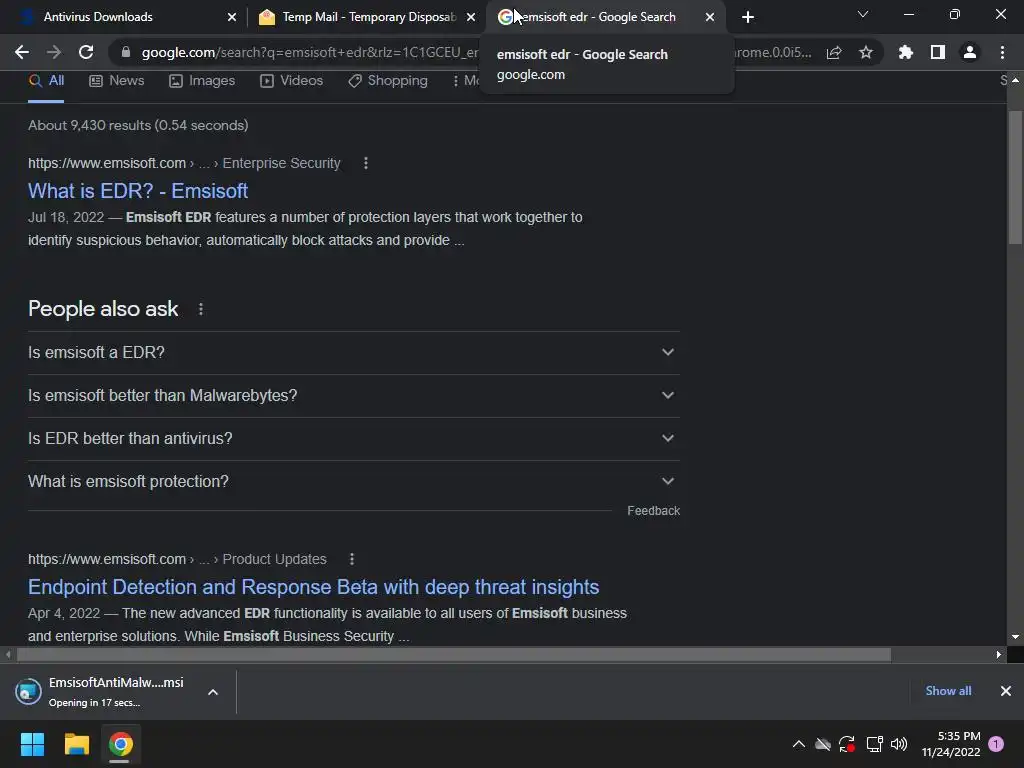1024x768 pixels.
Task: Click the Chrome taskbar icon
Action: point(120,744)
